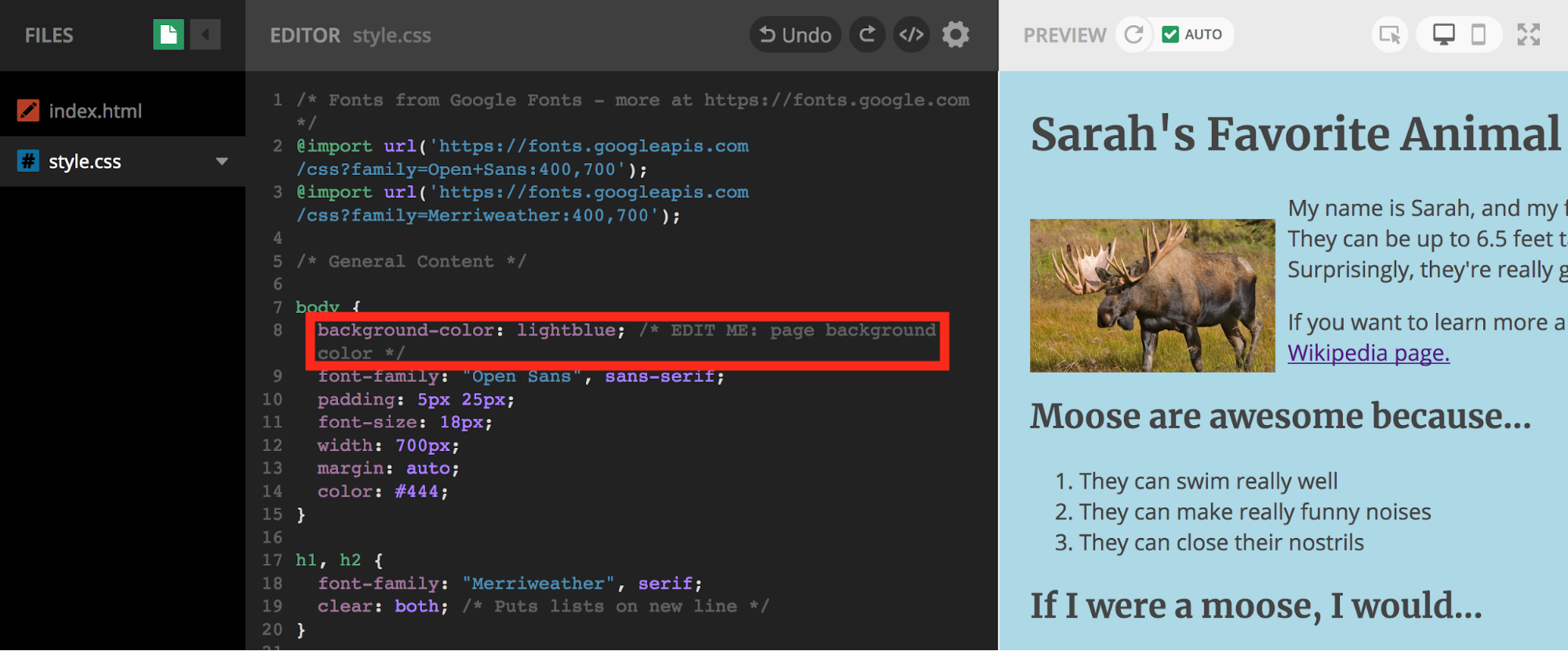Open index.html file

tap(95, 111)
